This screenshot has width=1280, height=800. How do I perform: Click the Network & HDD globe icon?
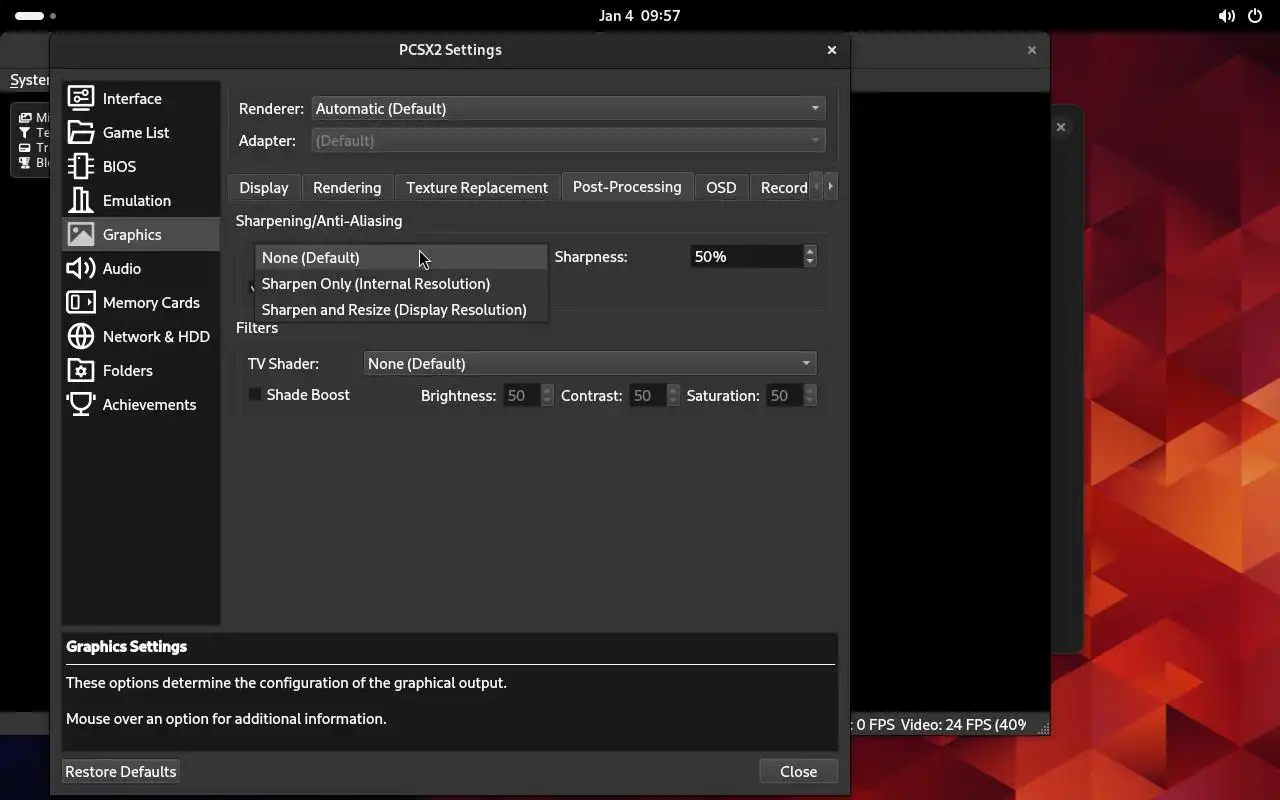[81, 336]
